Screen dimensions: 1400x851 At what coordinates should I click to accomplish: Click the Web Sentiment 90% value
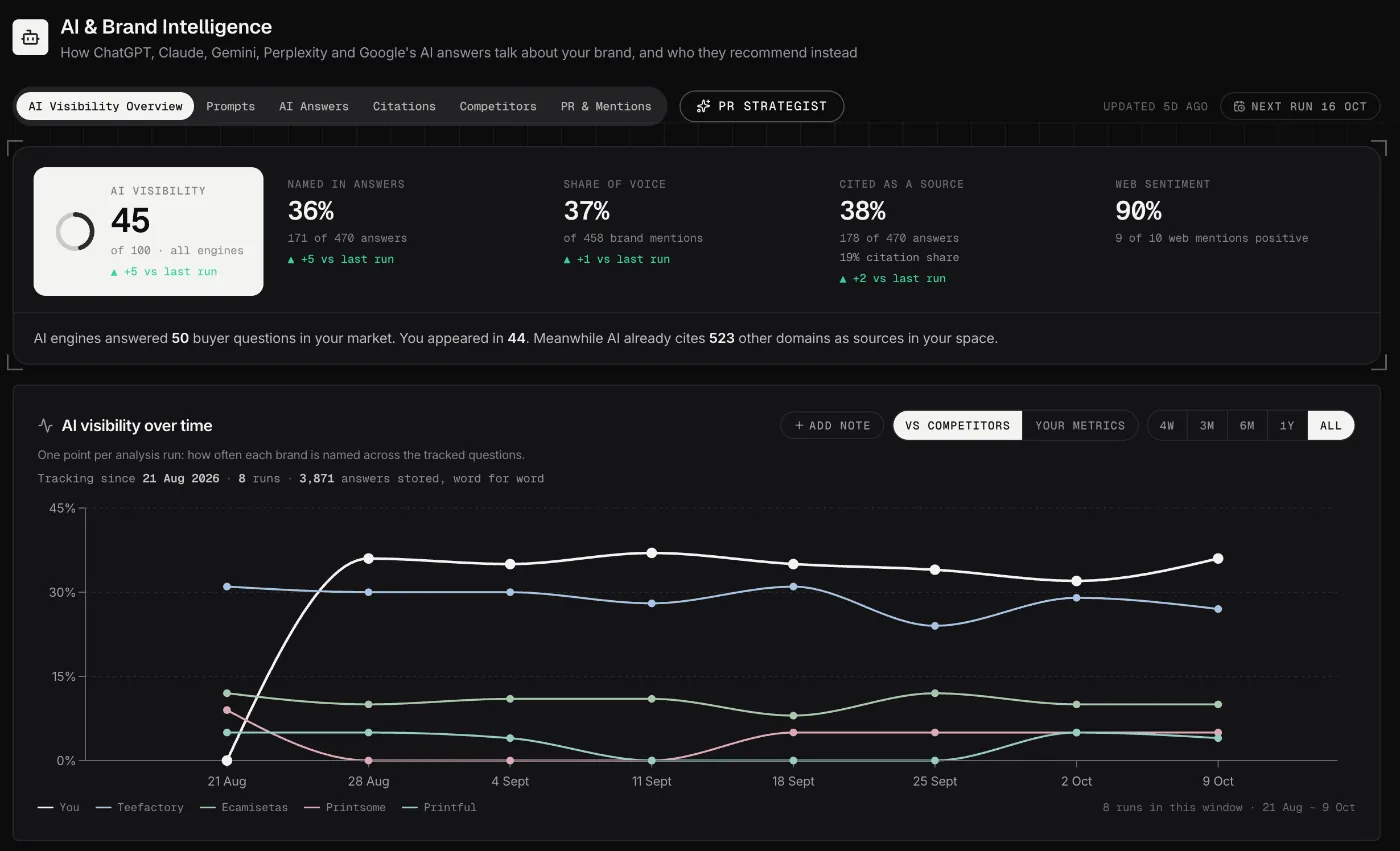click(x=1139, y=211)
